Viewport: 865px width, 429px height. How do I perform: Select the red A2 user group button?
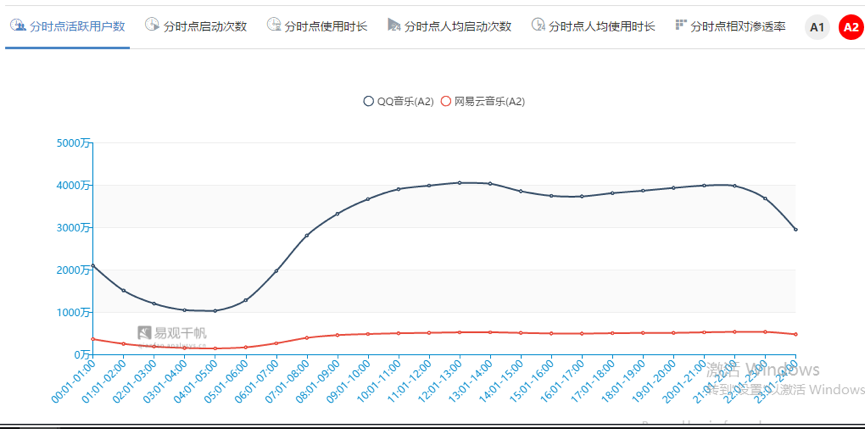point(851,27)
